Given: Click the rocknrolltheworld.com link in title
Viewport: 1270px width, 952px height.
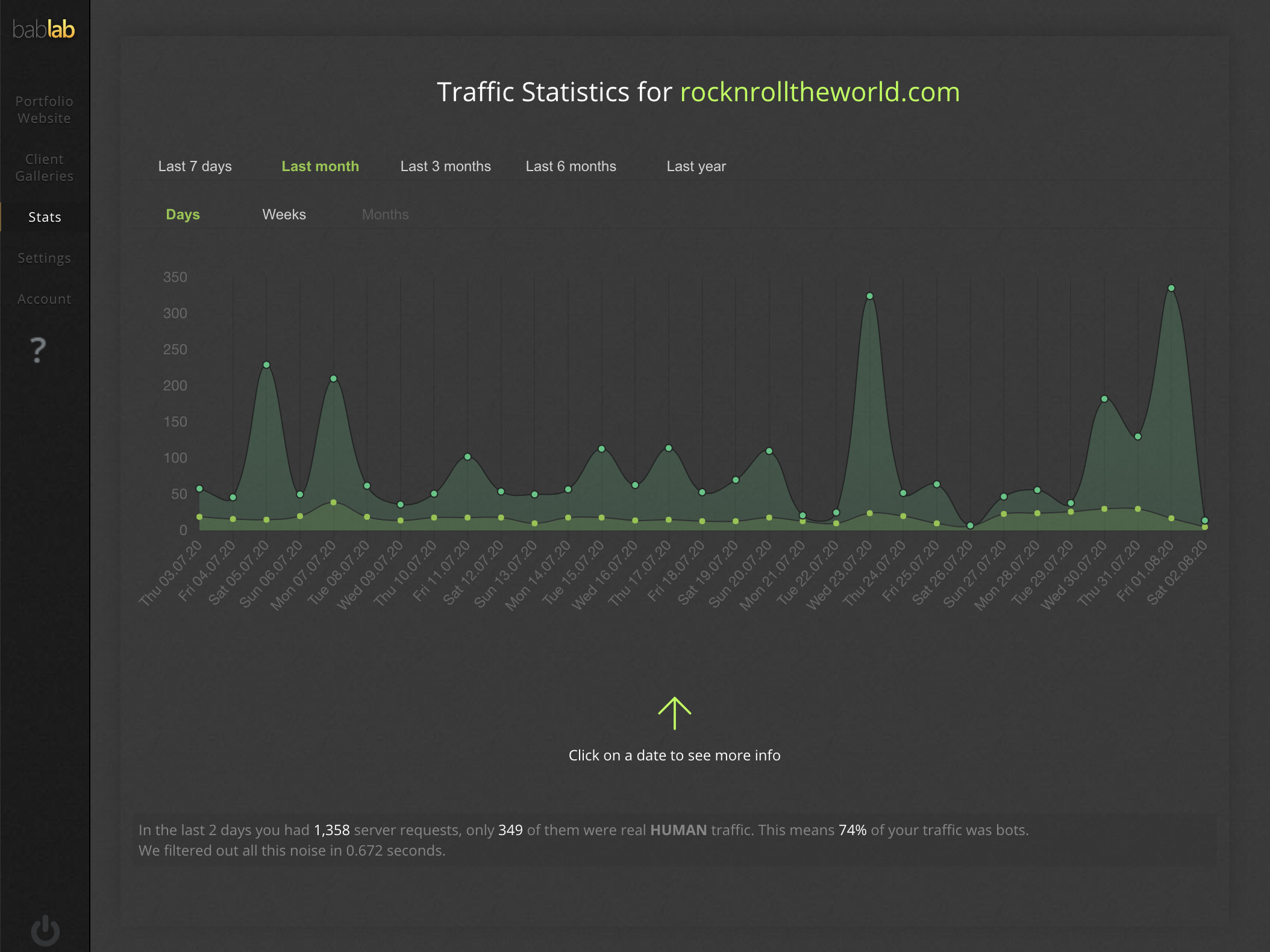Looking at the screenshot, I should 819,92.
